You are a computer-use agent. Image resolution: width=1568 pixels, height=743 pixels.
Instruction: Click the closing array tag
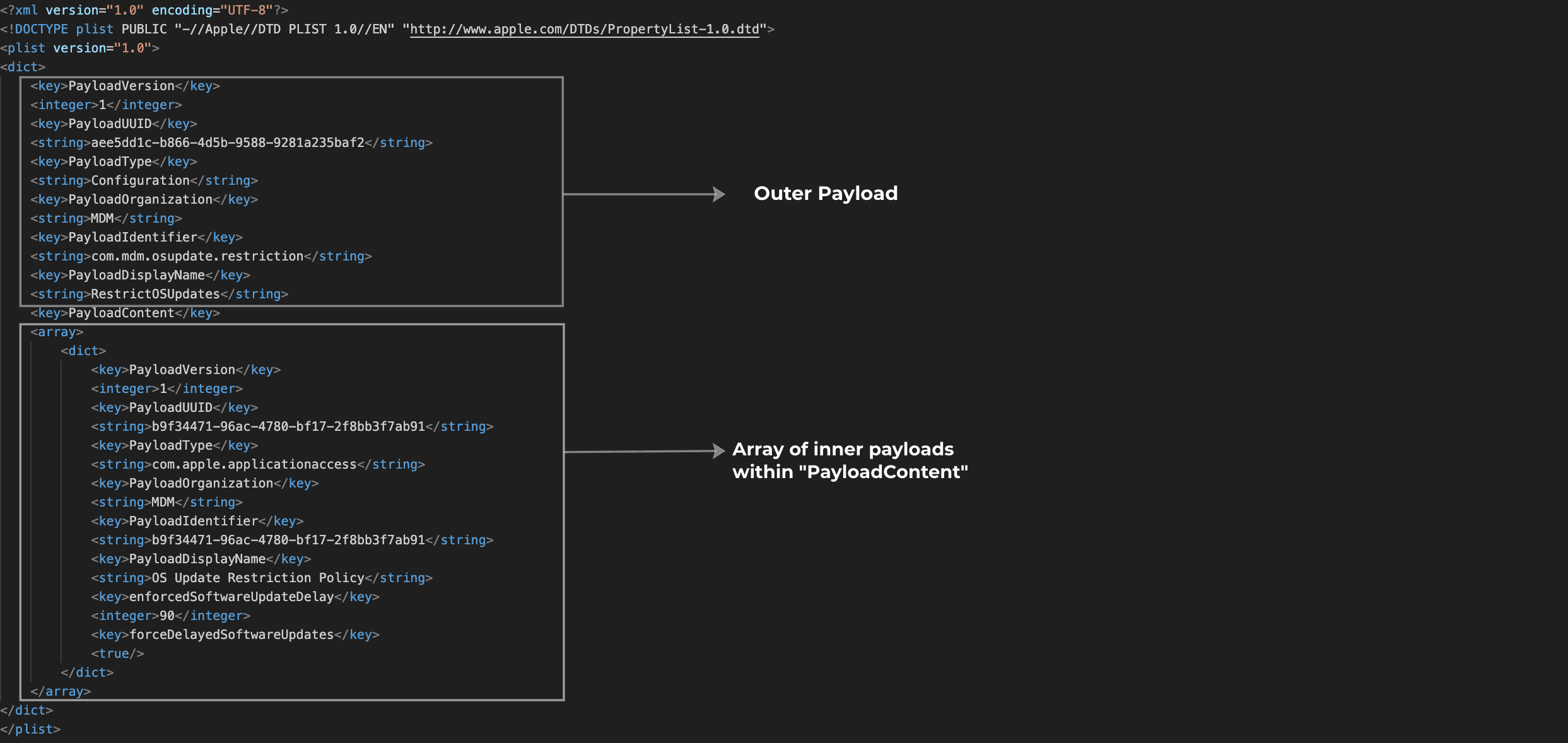[x=61, y=691]
